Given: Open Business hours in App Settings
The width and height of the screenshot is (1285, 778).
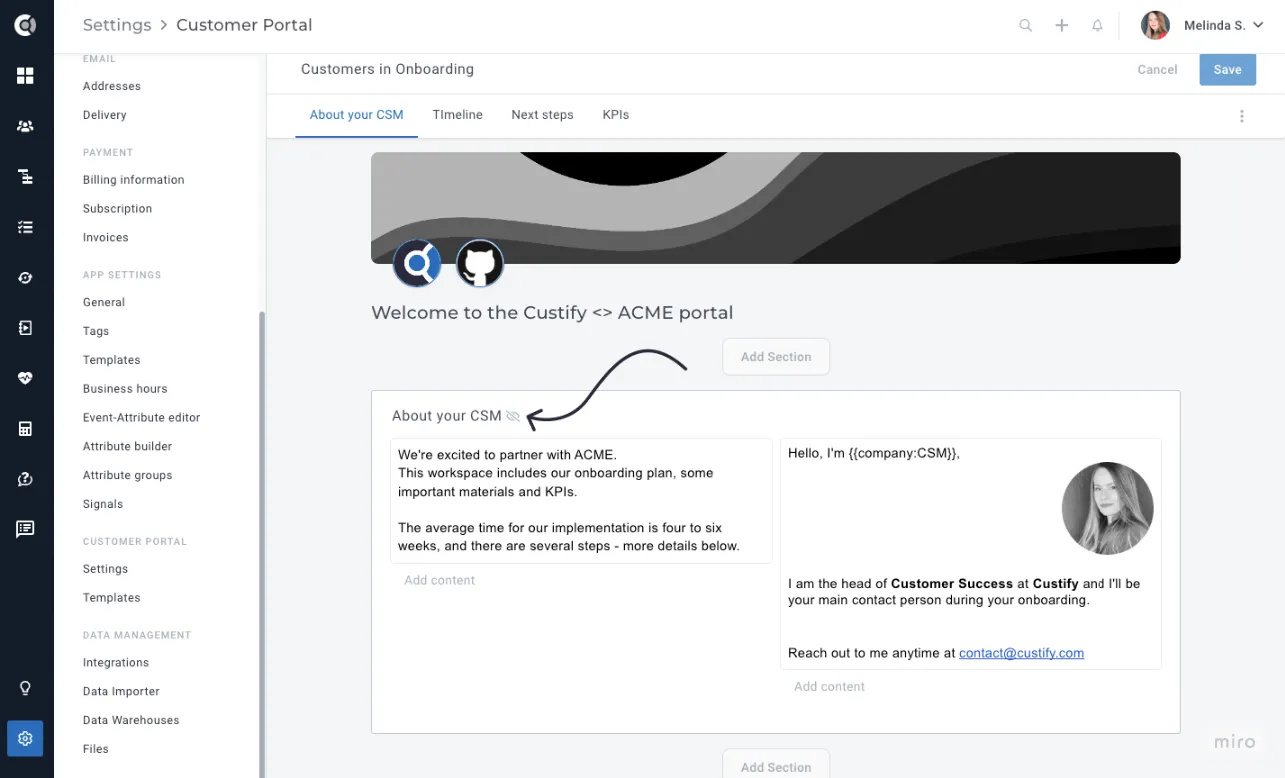Looking at the screenshot, I should coord(125,388).
